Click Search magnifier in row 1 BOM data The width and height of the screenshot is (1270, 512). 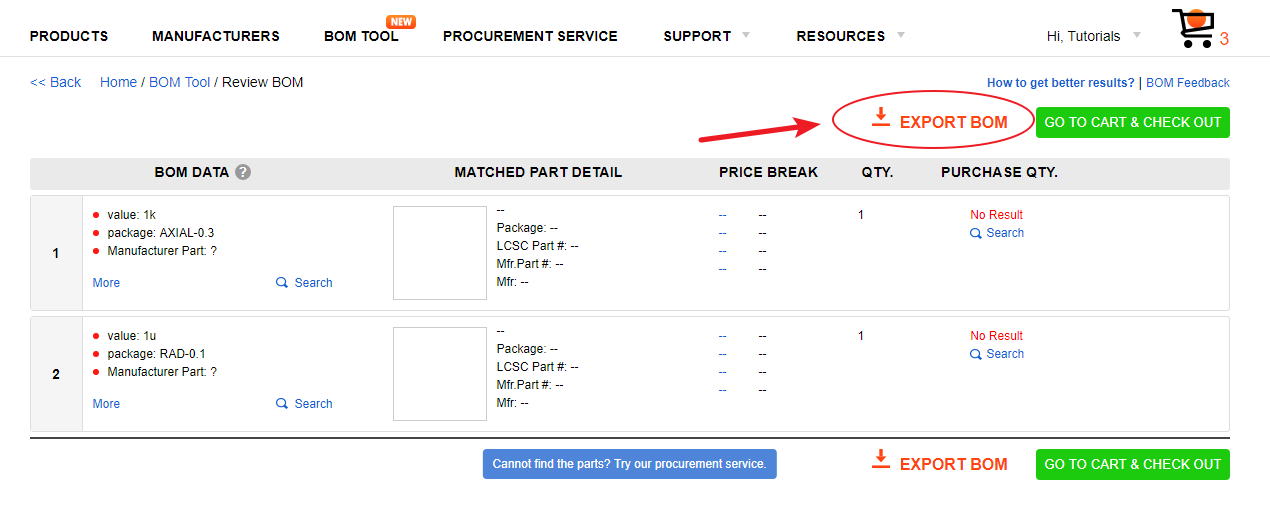point(282,283)
